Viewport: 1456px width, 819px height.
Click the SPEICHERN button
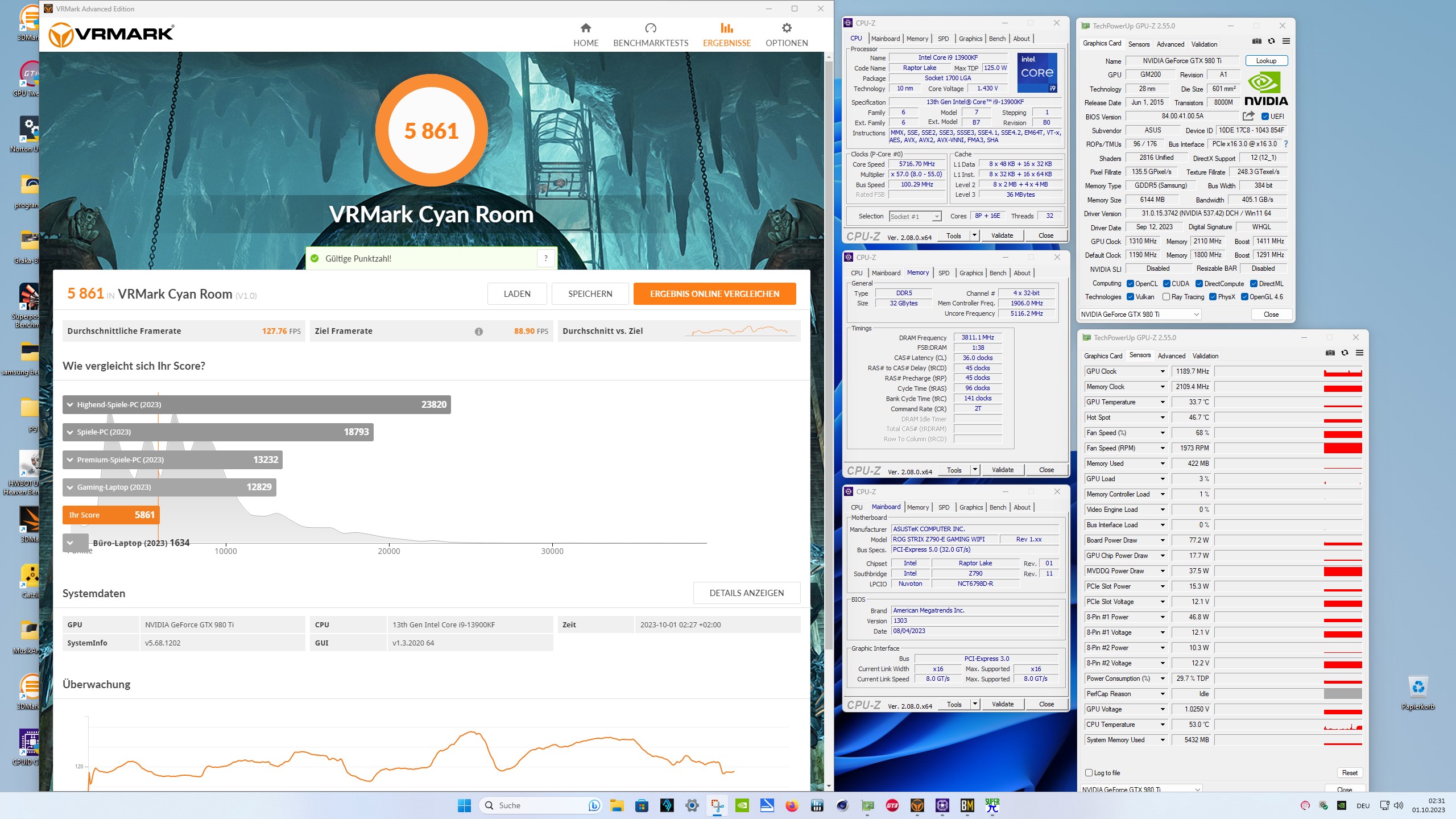coord(590,294)
